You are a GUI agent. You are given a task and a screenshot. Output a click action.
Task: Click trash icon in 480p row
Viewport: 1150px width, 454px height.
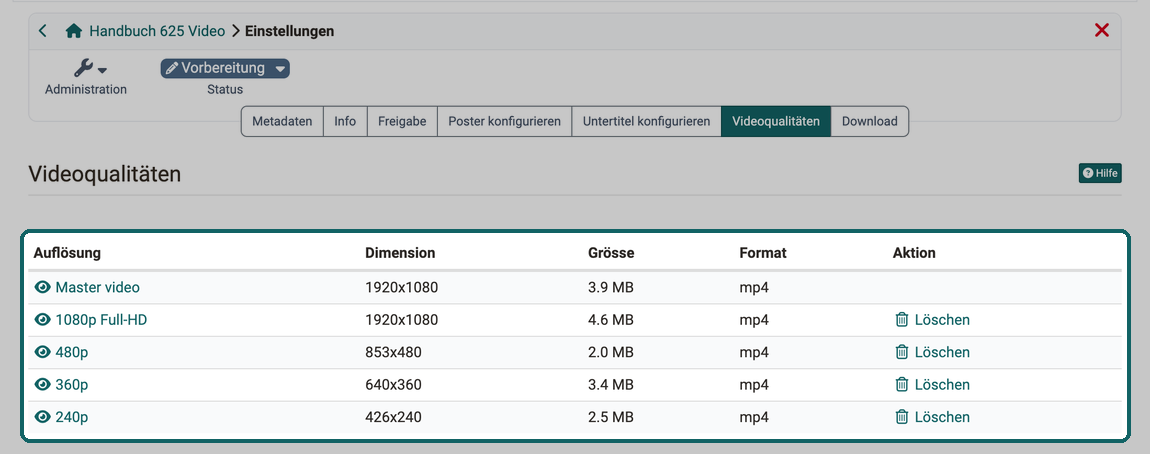coord(901,352)
